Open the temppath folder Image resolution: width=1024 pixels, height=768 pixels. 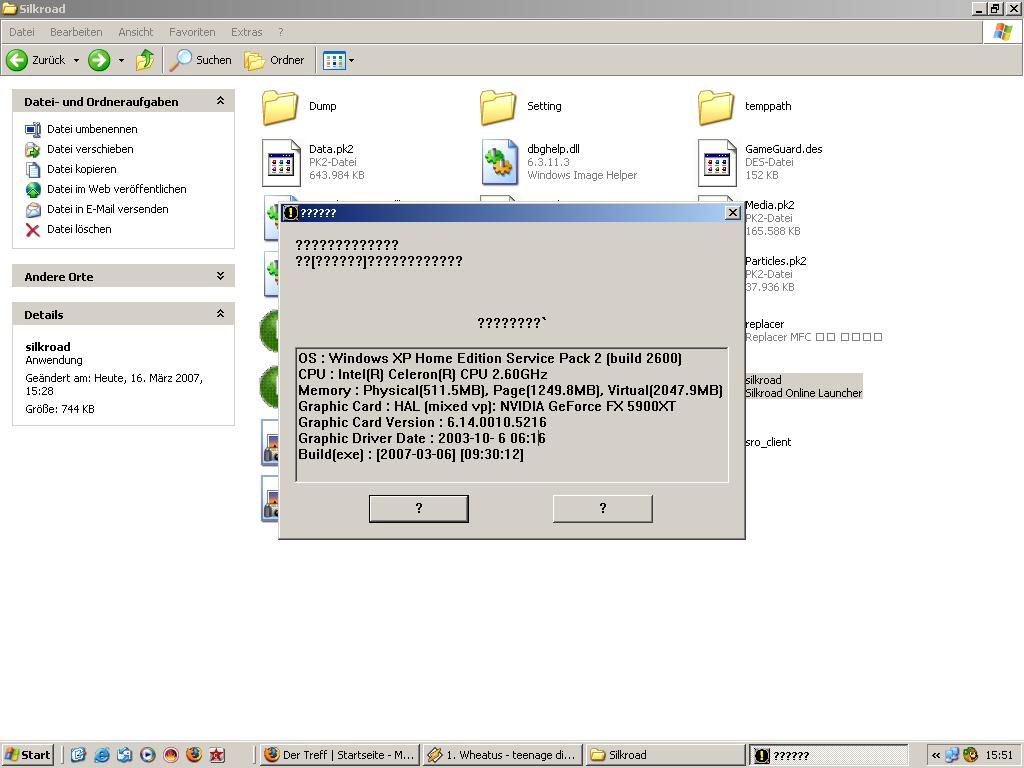[x=716, y=106]
